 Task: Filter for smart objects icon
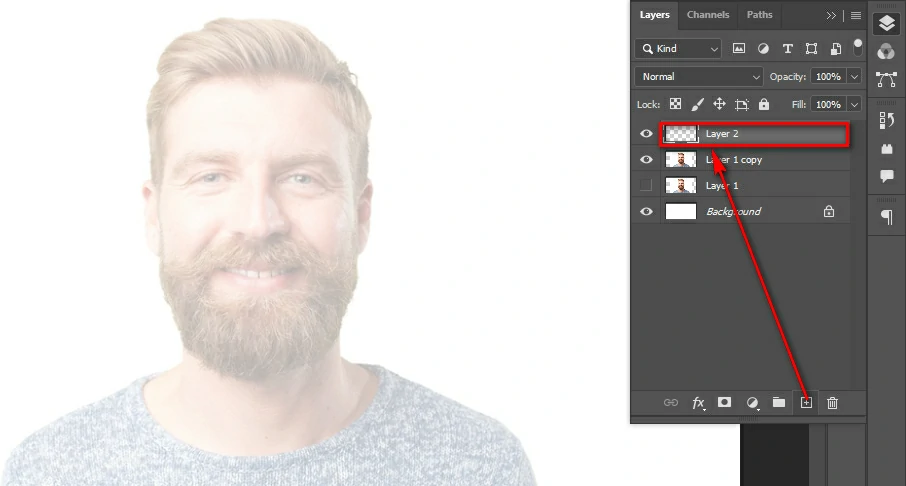pyautogui.click(x=836, y=49)
